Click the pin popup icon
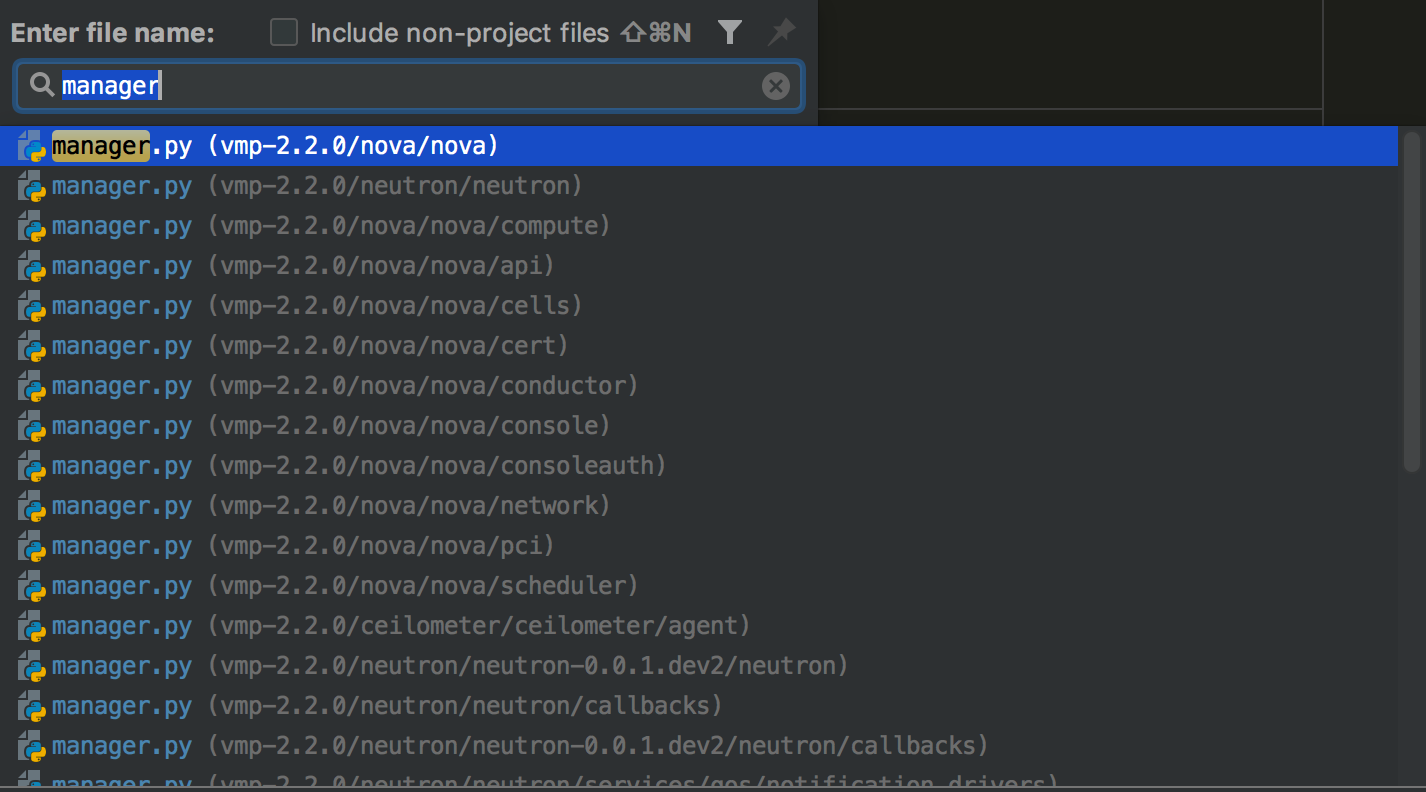This screenshot has height=792, width=1426. (781, 33)
